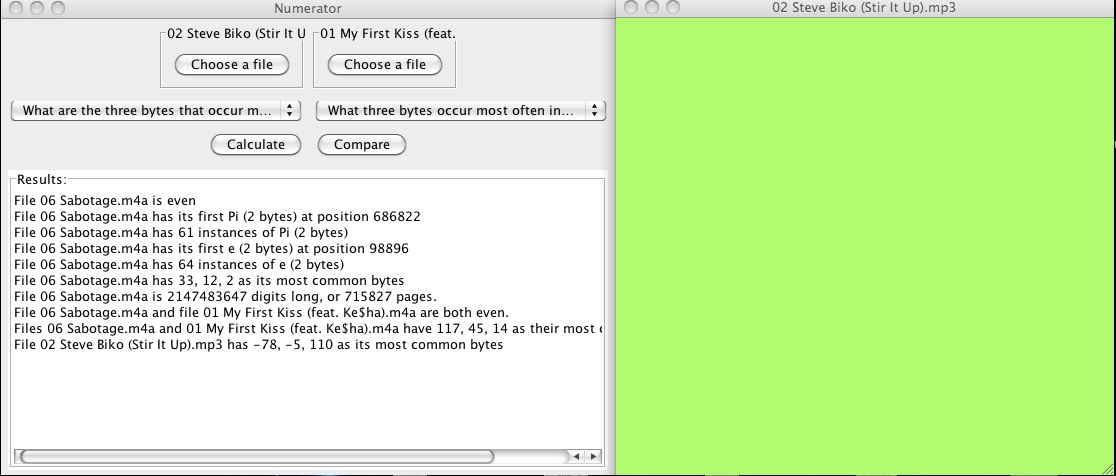Click the result line about first Pi position
Viewport: 1116px width, 476px height.
coord(217,216)
